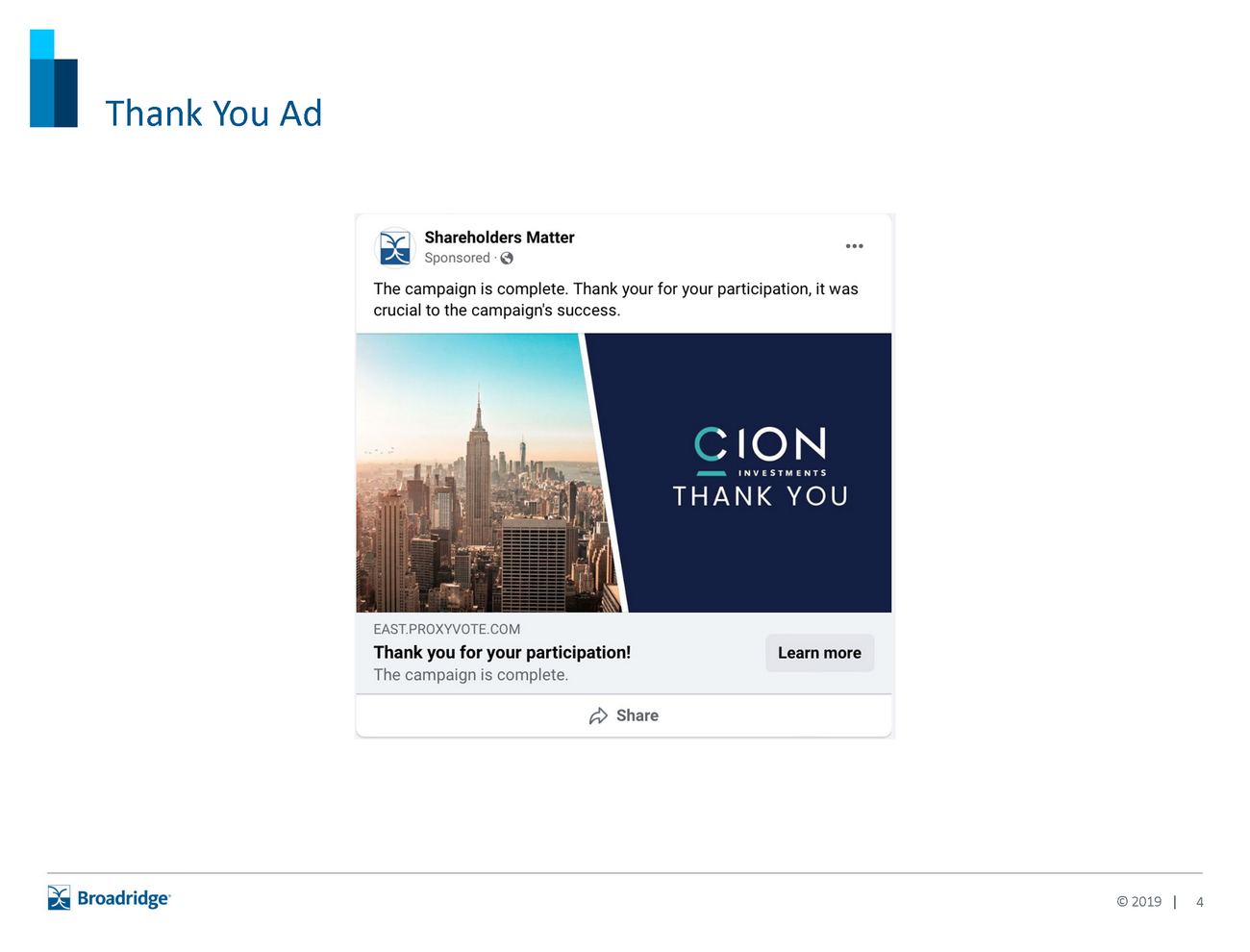This screenshot has height=952, width=1250.
Task: Click the CION Investments logo
Action: pos(760,450)
